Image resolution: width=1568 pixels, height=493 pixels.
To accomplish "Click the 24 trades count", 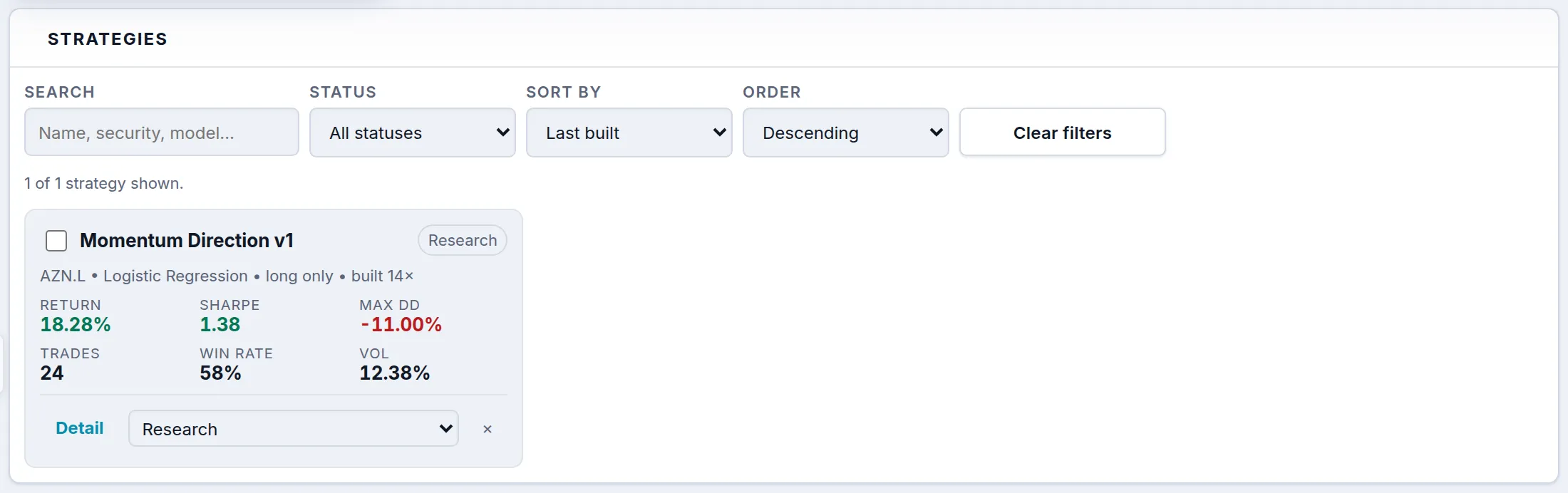I will pyautogui.click(x=52, y=373).
